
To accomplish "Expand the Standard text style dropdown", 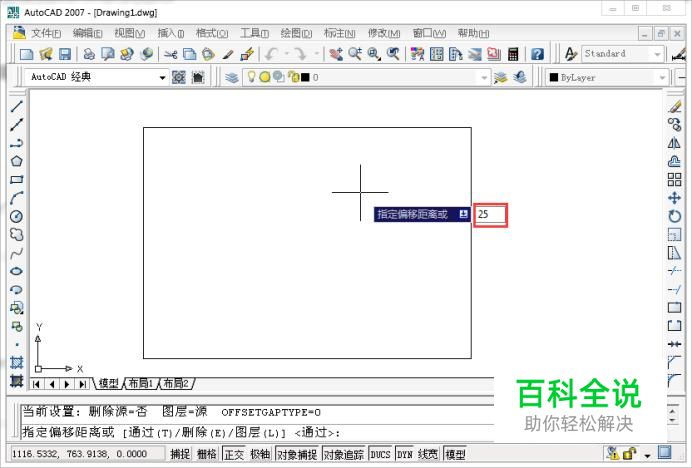I will tap(658, 54).
